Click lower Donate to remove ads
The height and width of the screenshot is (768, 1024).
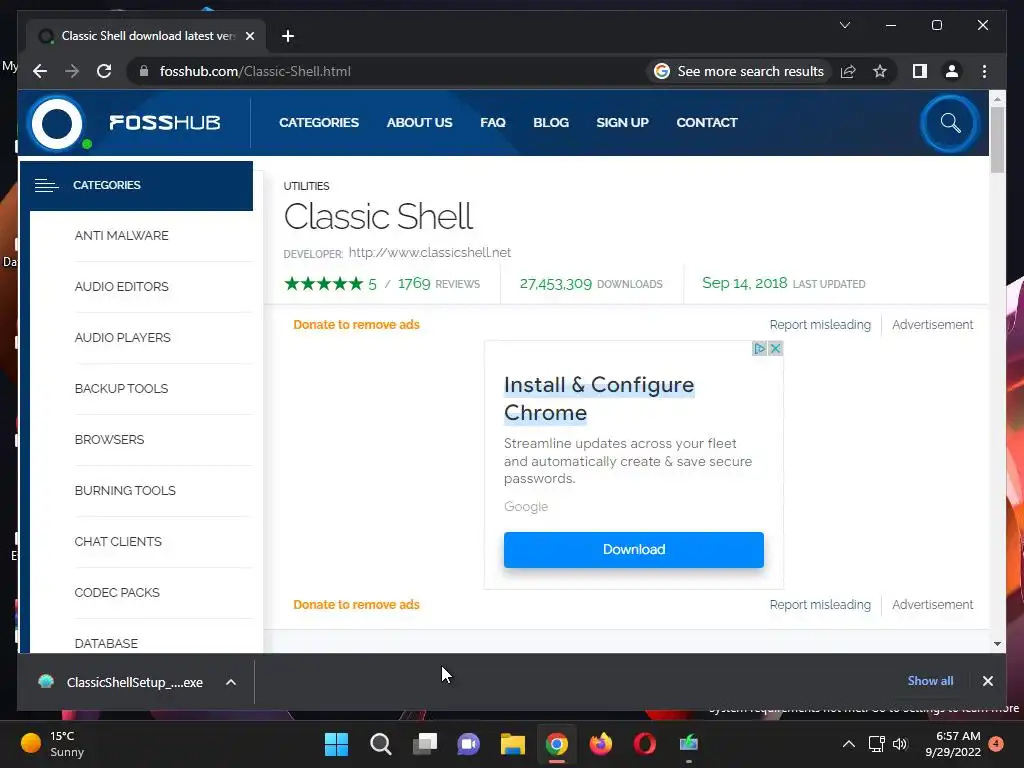356,605
